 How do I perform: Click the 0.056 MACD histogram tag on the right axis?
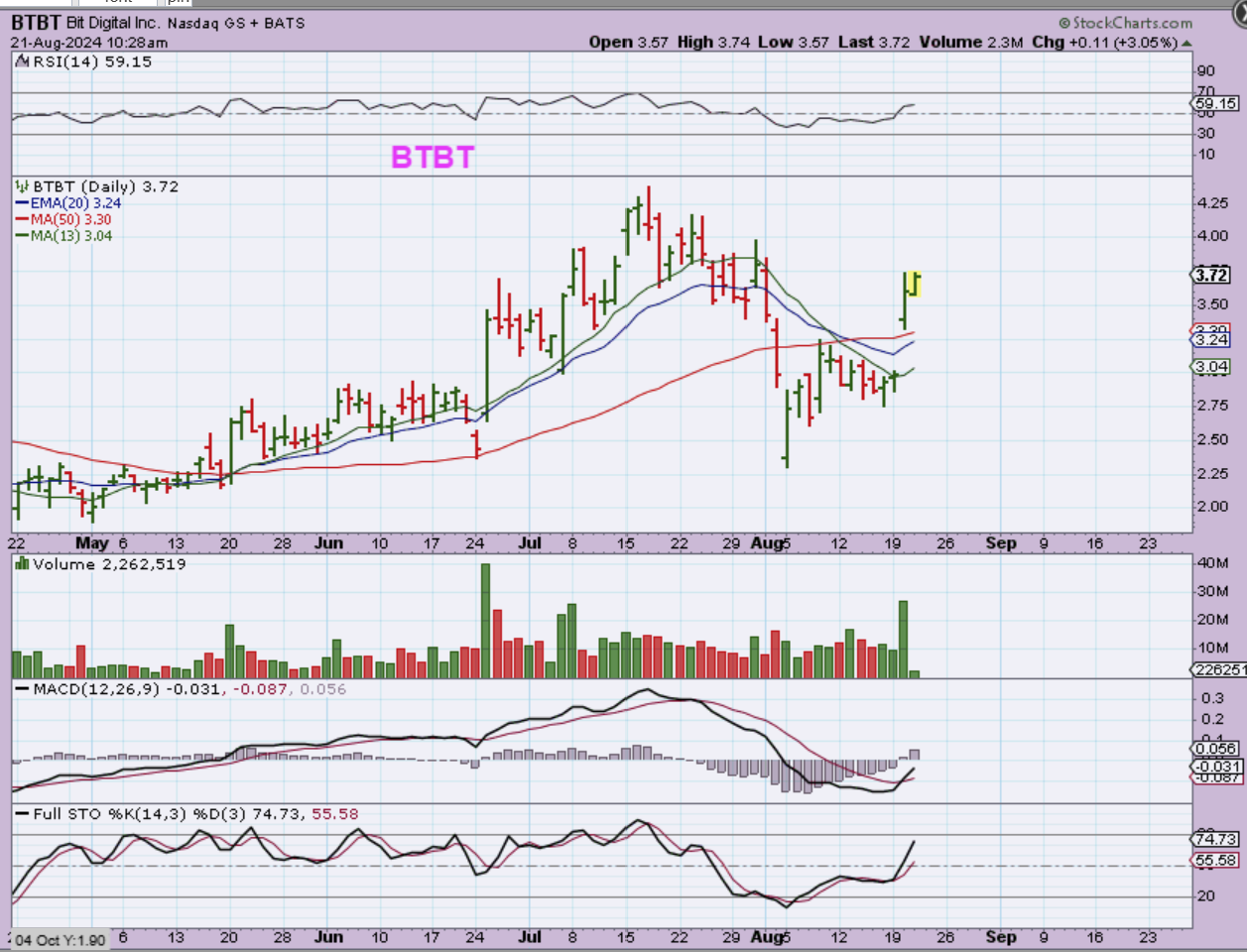tap(1216, 749)
